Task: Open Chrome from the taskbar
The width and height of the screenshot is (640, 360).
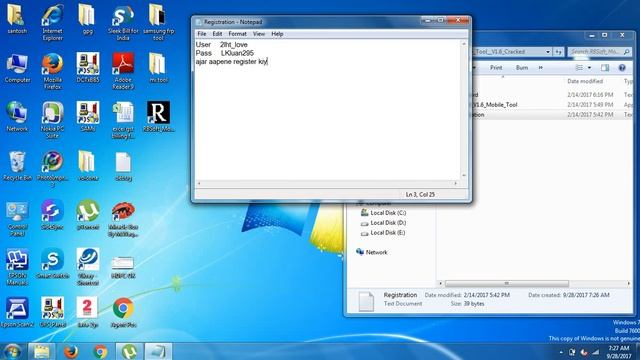Action: pos(100,351)
